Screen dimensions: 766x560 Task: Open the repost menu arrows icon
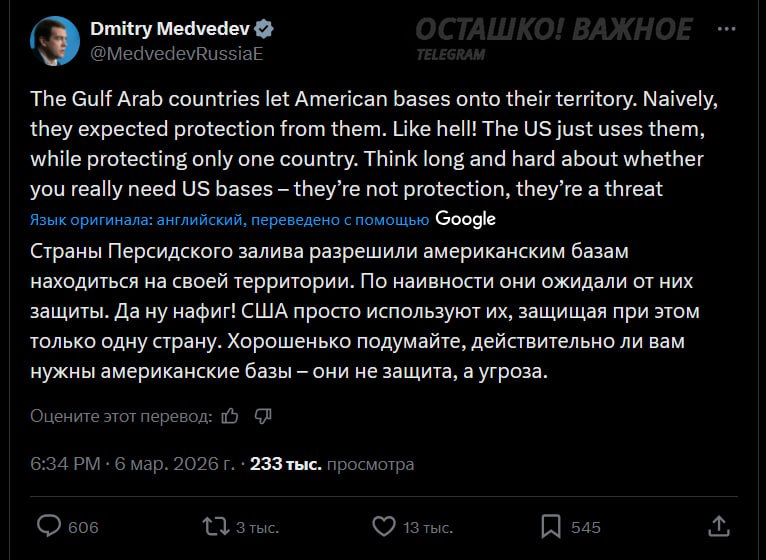[215, 526]
